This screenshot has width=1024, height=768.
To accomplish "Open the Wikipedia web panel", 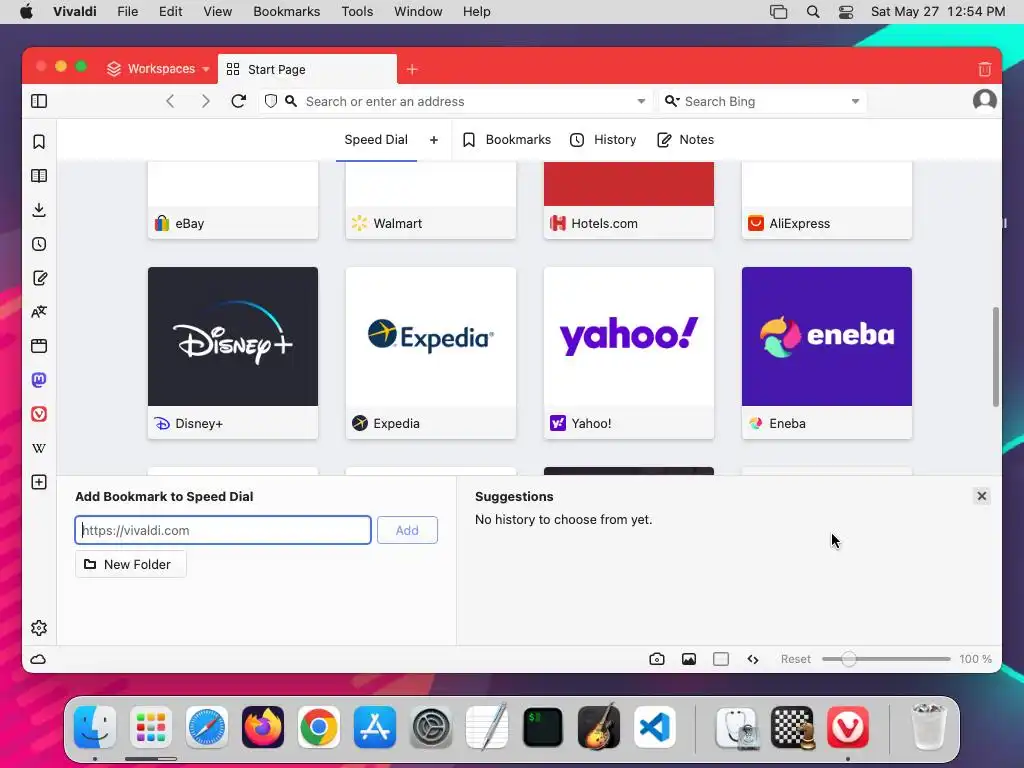I will 39,448.
